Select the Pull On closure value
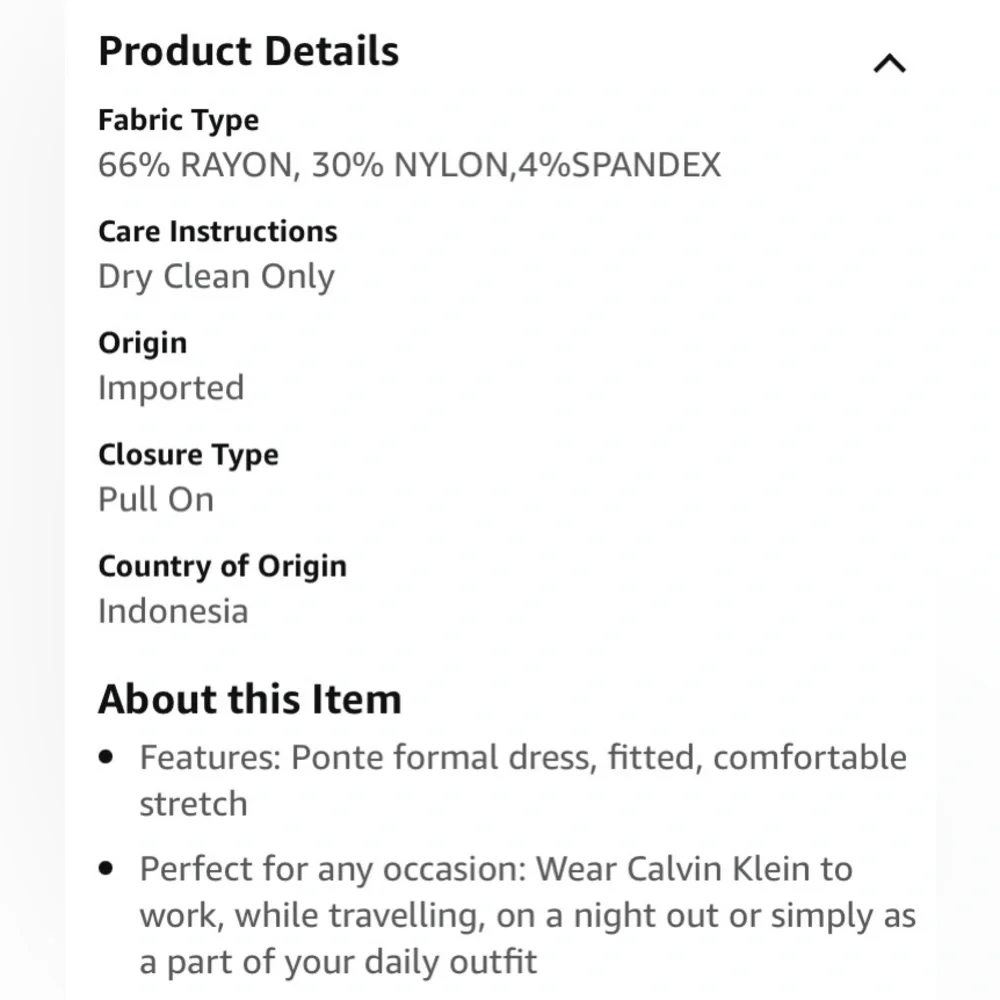The height and width of the screenshot is (1000, 1000). [156, 499]
